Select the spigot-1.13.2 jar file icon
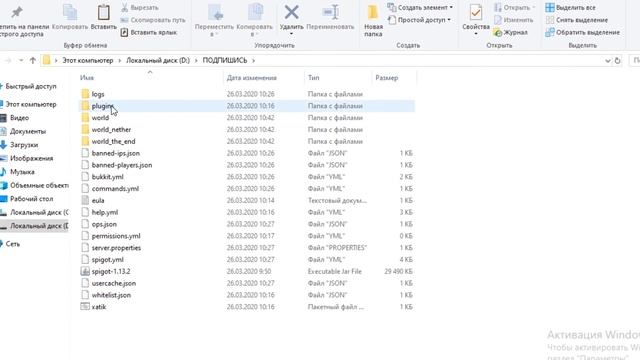Image resolution: width=640 pixels, height=360 pixels. point(85,271)
